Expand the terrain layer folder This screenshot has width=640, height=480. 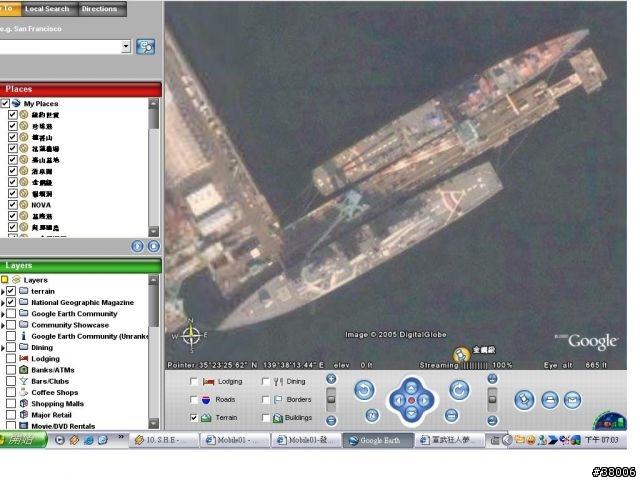click(3, 291)
